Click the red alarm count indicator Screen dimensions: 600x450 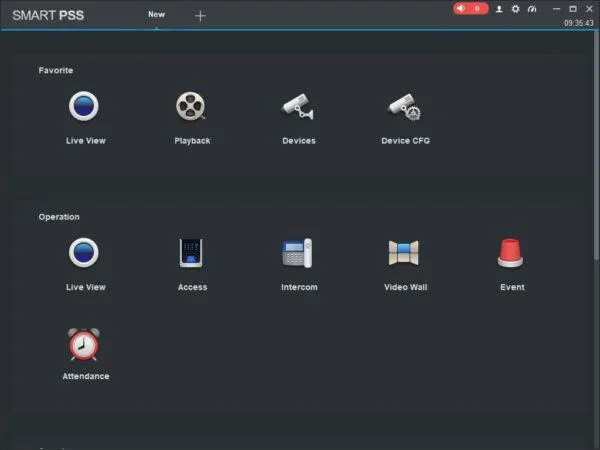click(471, 9)
